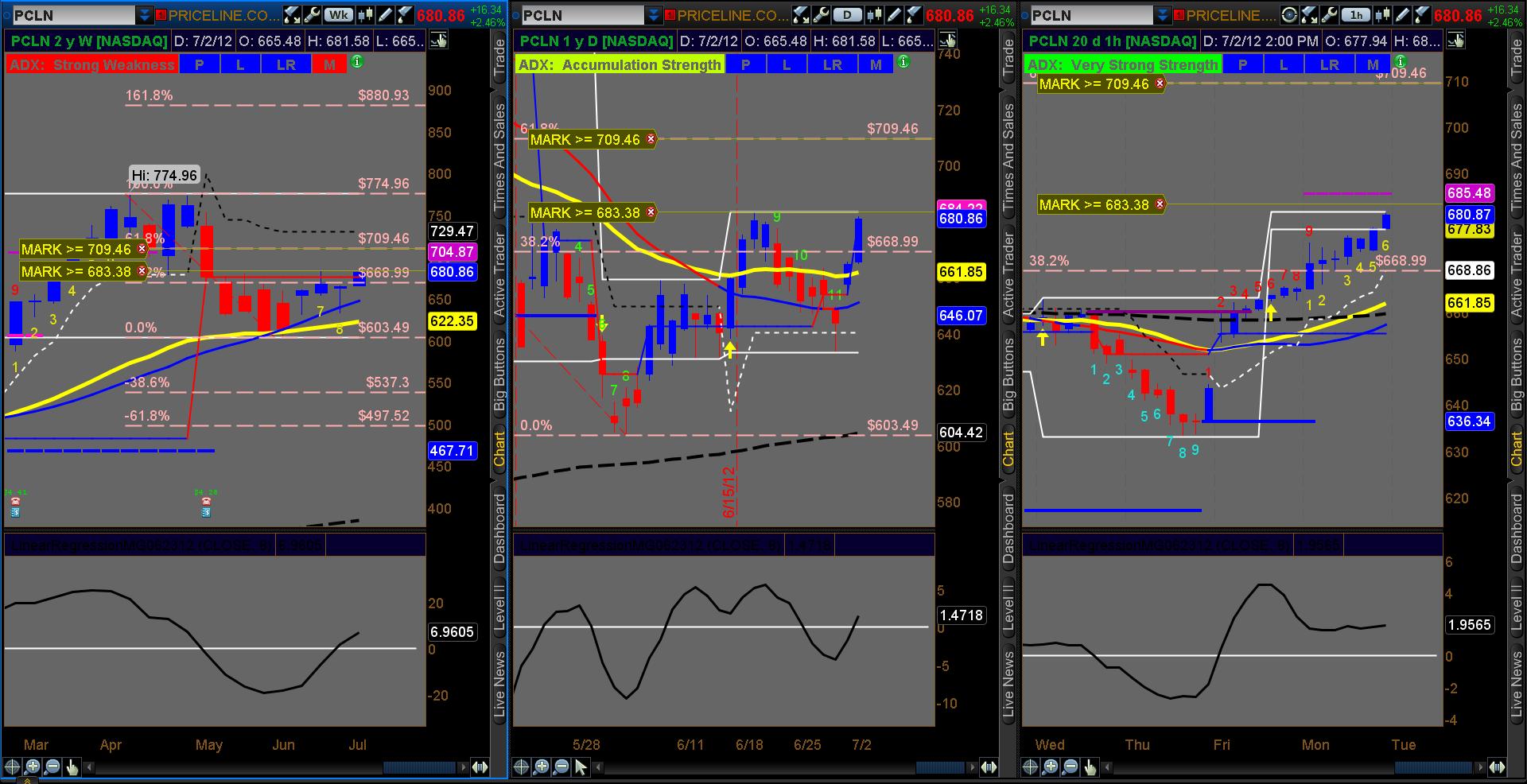Change candlestick chart style on the hourly chart
The width and height of the screenshot is (1527, 784).
pyautogui.click(x=1385, y=14)
